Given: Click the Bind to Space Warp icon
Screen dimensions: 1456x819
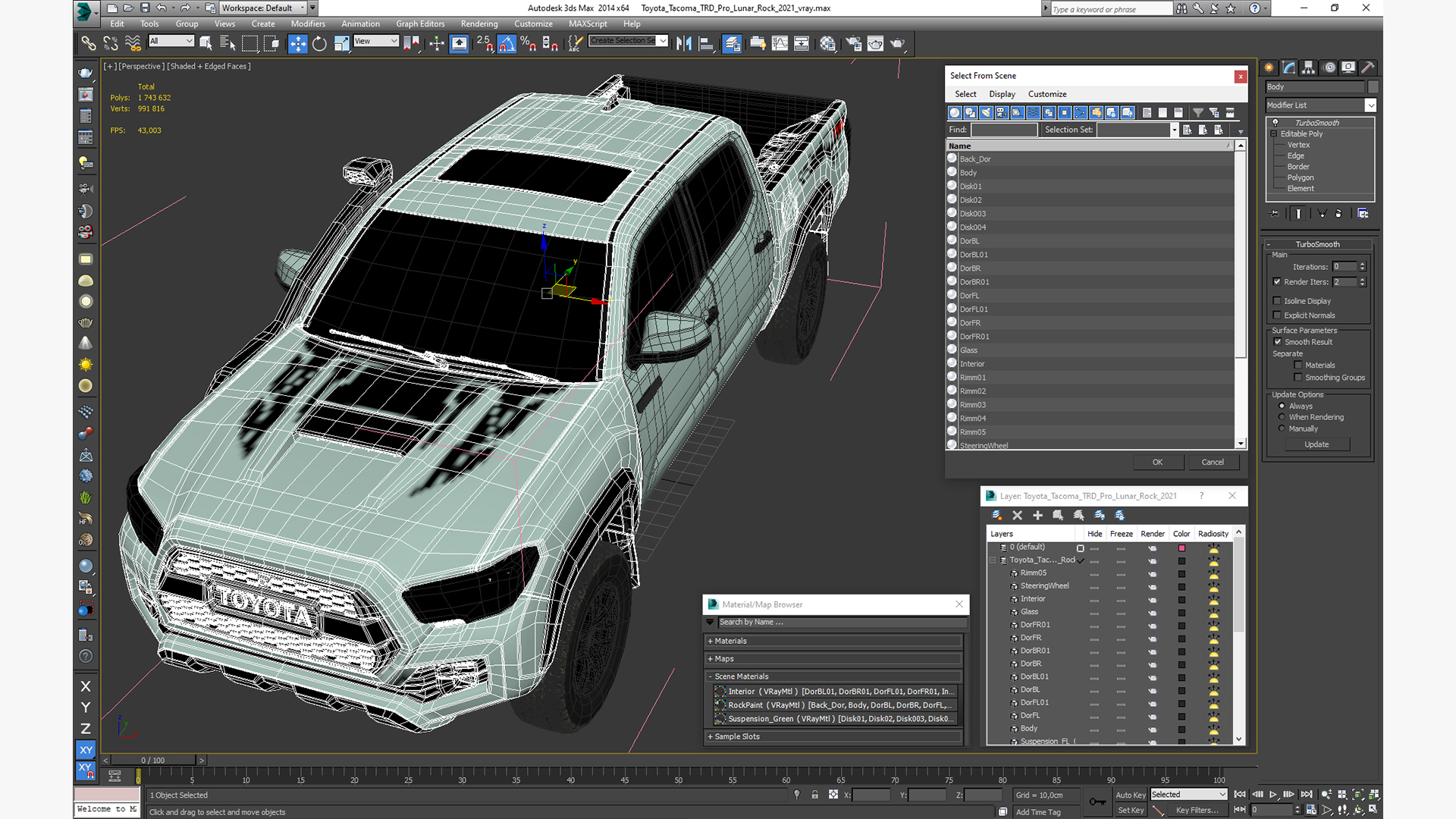Looking at the screenshot, I should click(133, 44).
